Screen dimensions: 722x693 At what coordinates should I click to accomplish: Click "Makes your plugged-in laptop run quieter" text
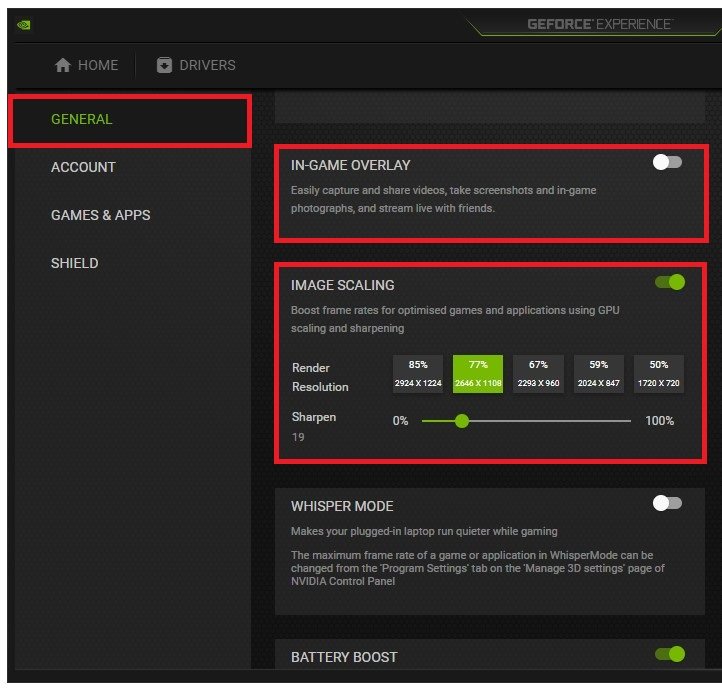click(x=424, y=531)
